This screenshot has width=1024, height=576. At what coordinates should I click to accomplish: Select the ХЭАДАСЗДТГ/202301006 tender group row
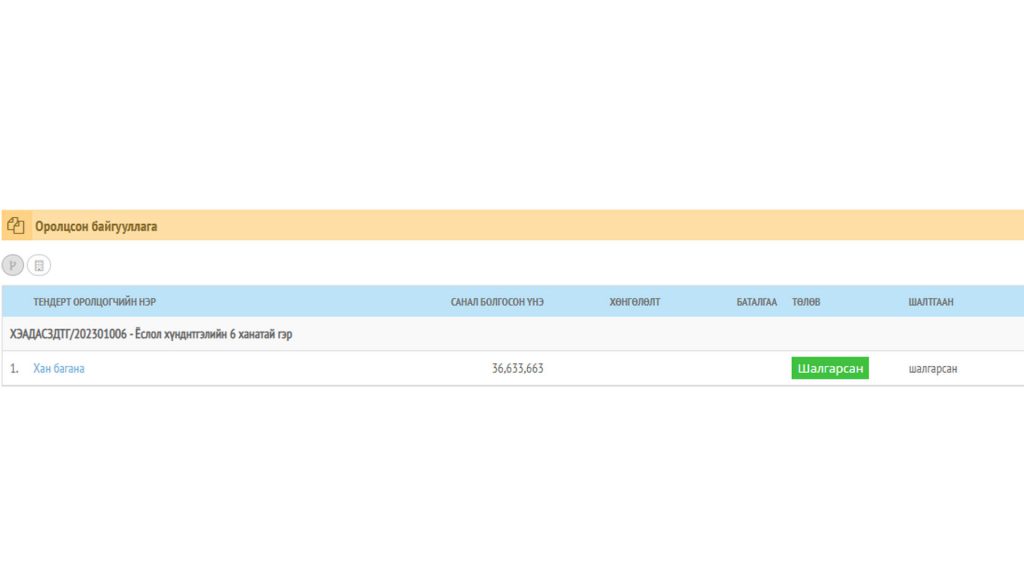513,334
